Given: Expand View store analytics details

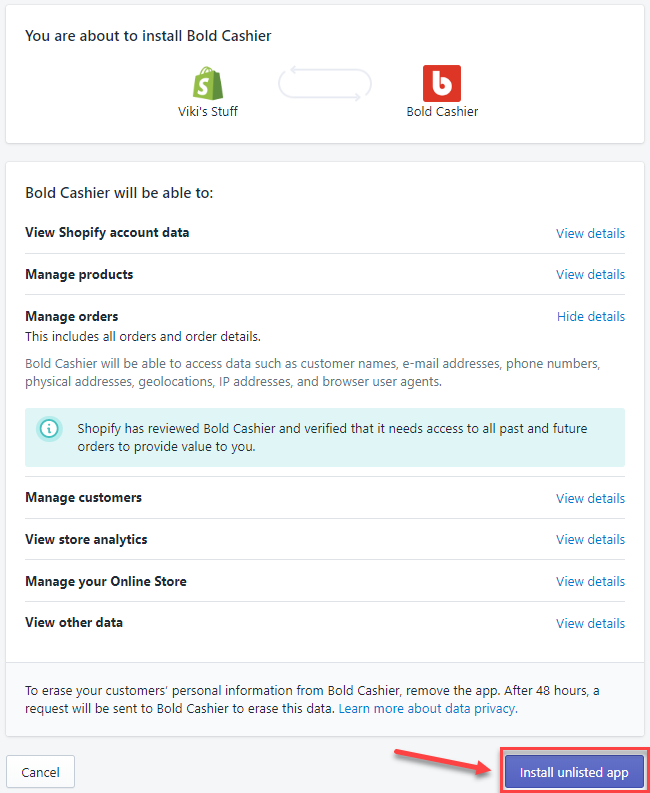Looking at the screenshot, I should tap(590, 539).
